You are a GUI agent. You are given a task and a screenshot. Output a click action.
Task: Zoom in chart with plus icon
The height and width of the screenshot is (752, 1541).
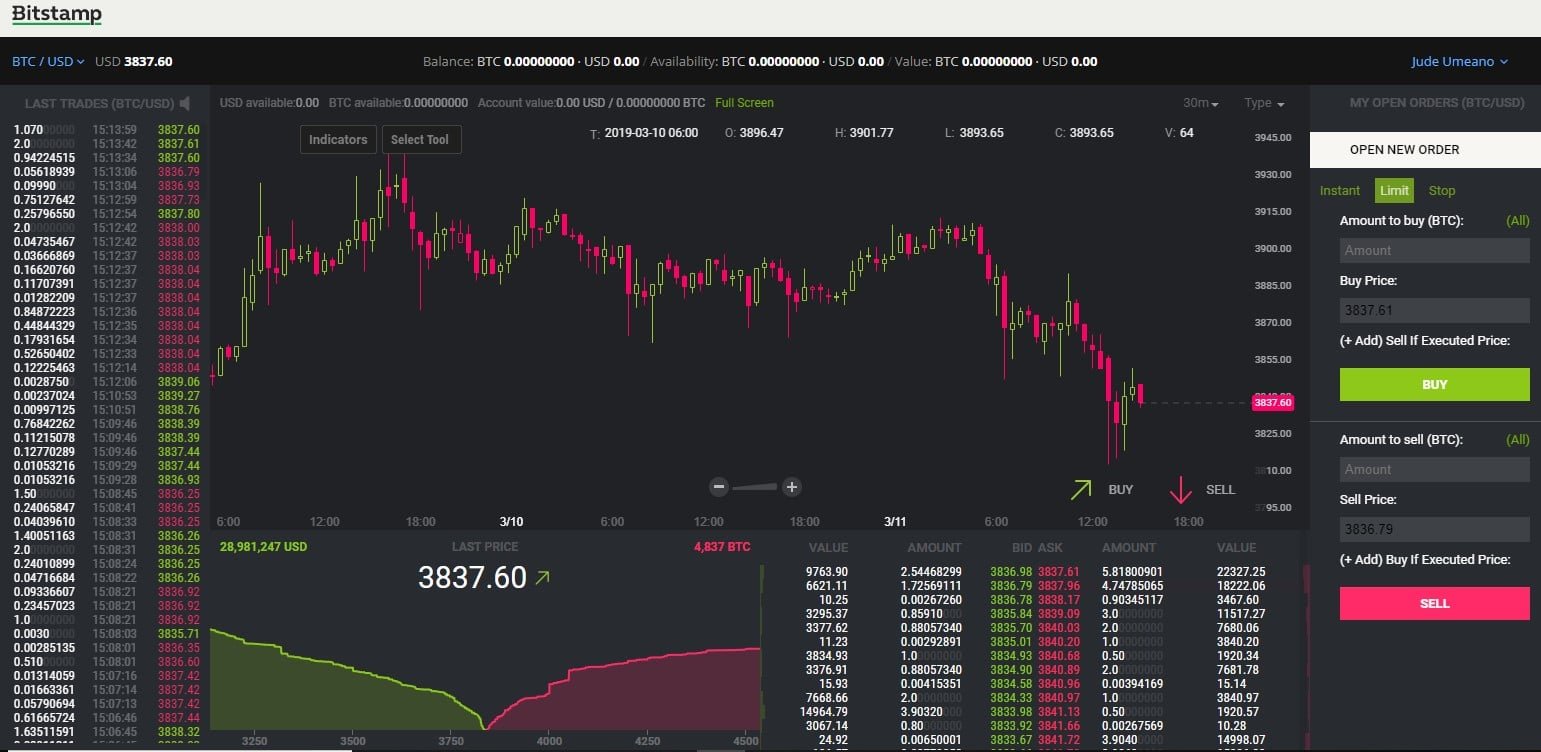click(792, 487)
